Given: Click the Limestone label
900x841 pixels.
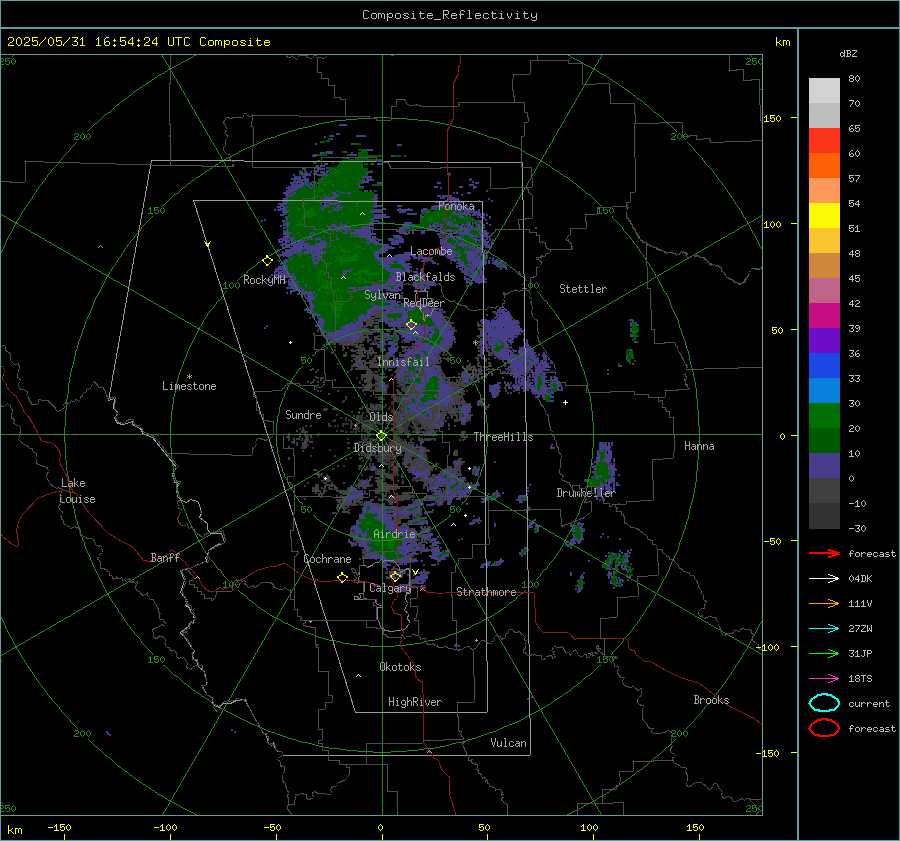Looking at the screenshot, I should pyautogui.click(x=189, y=386).
